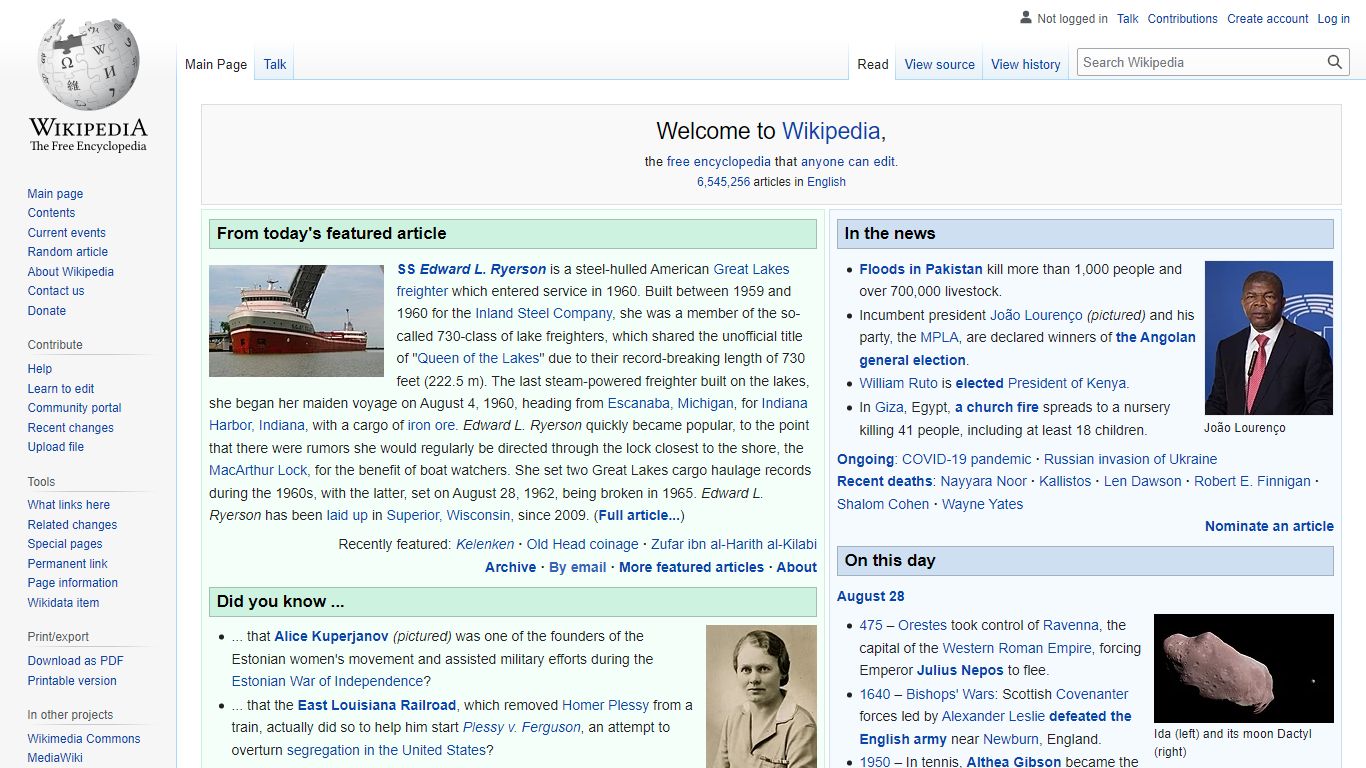Open the João Lourenço portrait image

[1269, 338]
